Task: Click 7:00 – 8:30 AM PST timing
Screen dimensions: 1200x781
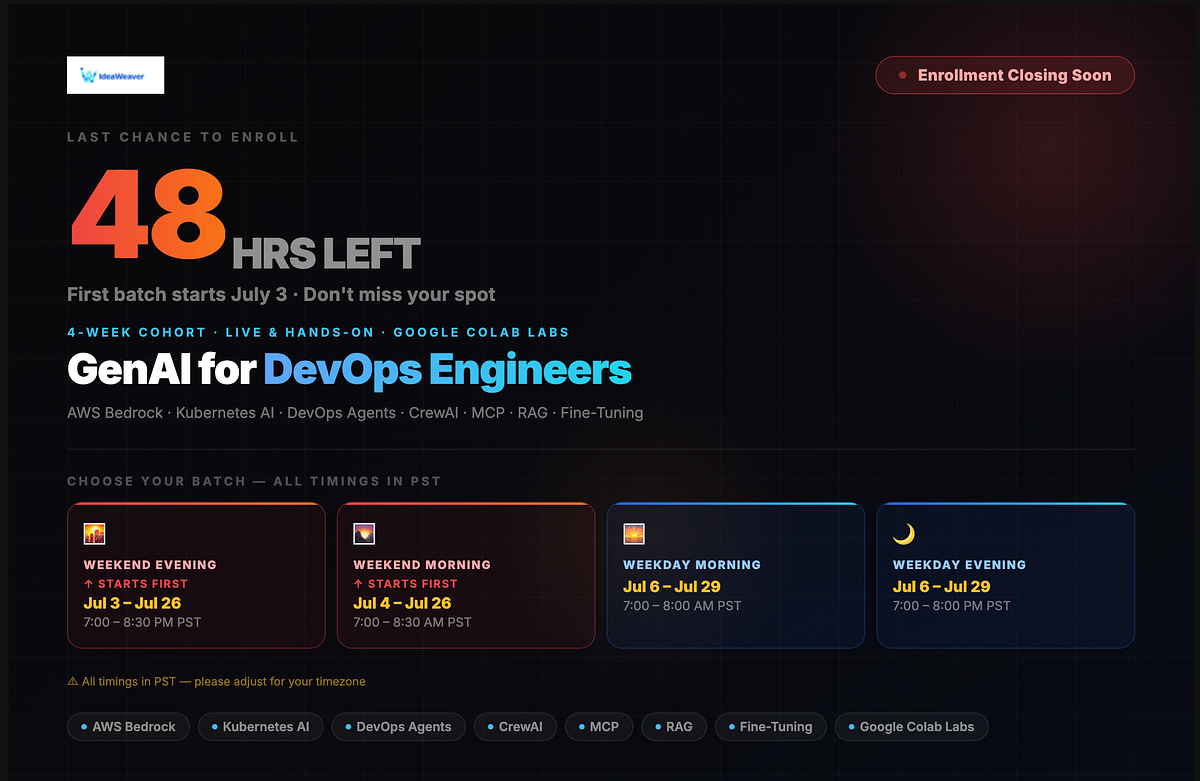Action: (412, 622)
